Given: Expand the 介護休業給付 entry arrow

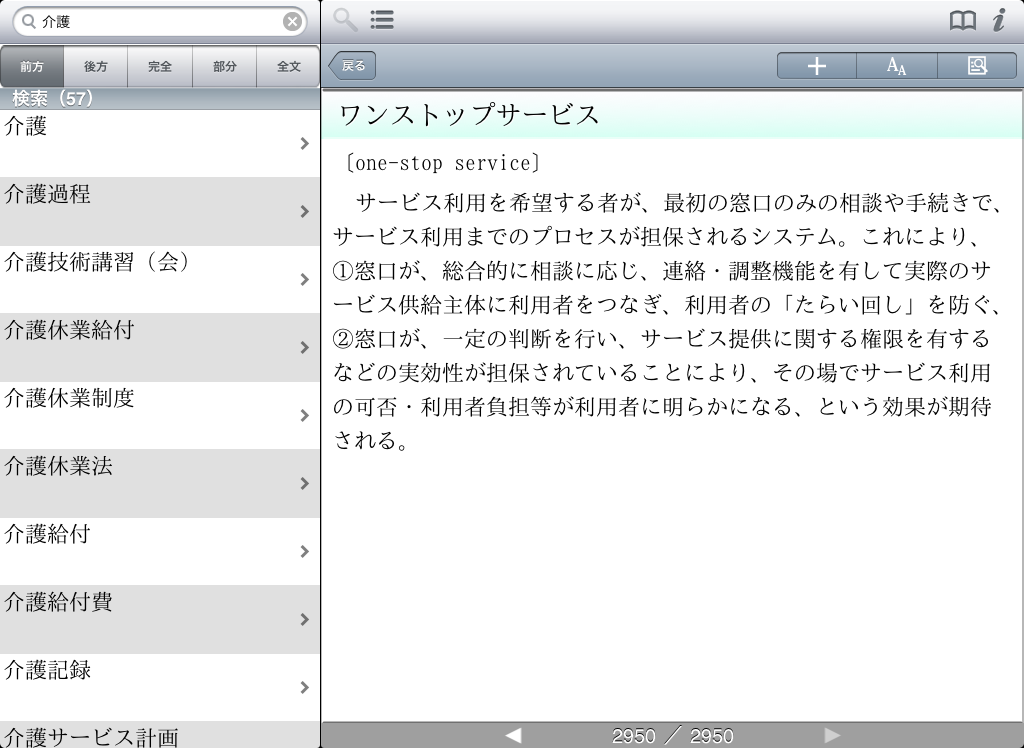Looking at the screenshot, I should point(304,347).
